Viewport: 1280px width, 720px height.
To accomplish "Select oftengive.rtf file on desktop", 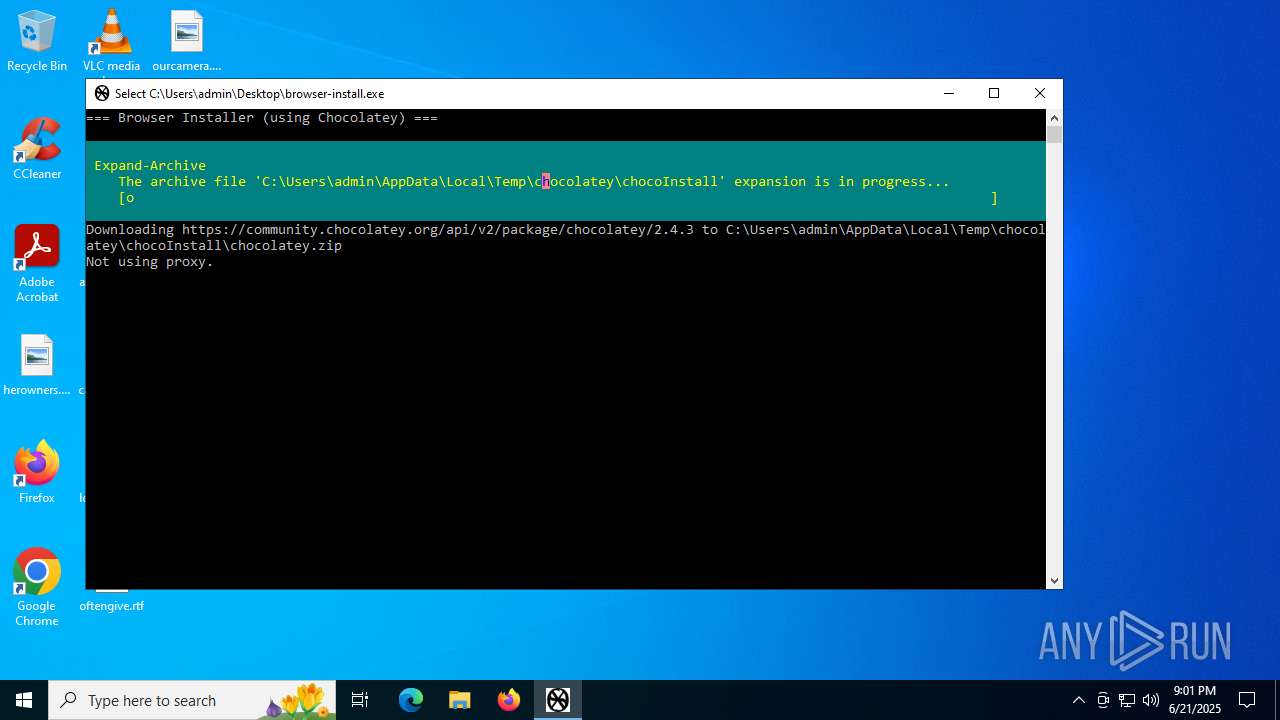I will [x=111, y=605].
